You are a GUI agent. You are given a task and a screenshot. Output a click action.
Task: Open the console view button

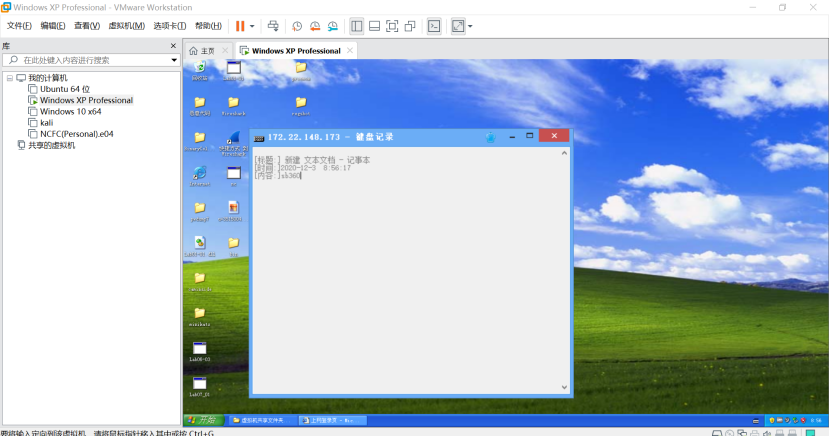click(x=434, y=26)
